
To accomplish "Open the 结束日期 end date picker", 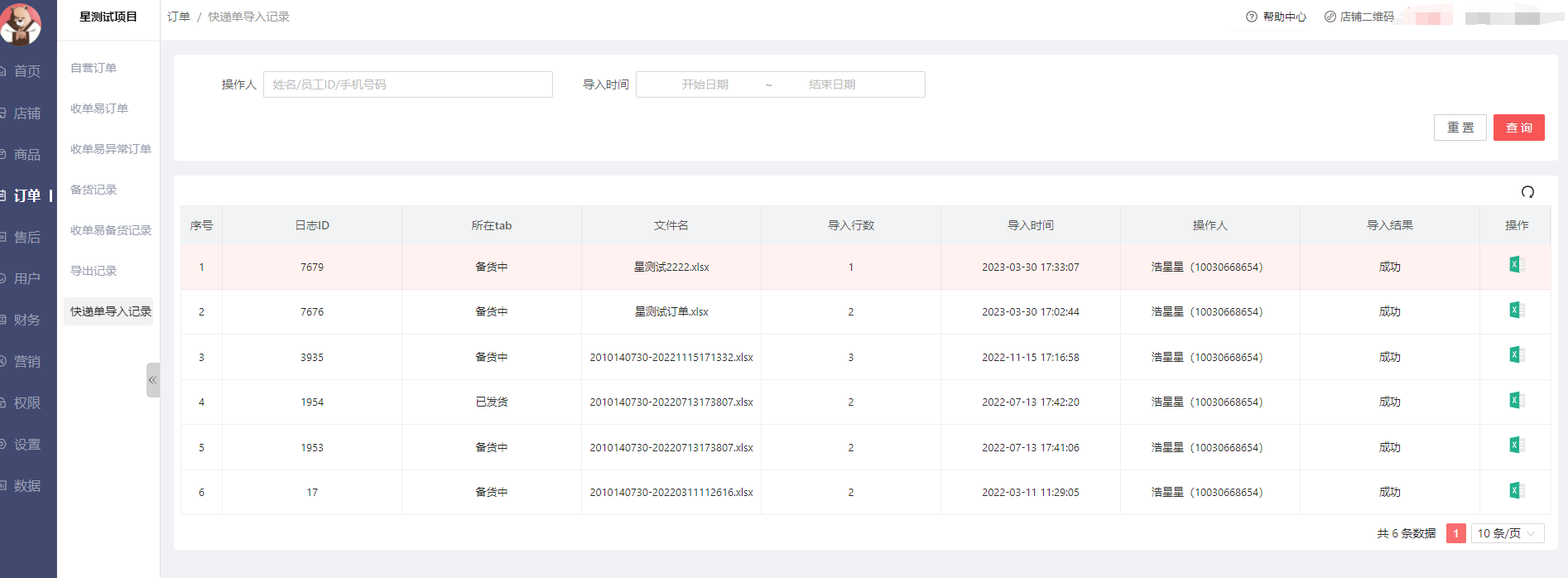I will pos(832,84).
